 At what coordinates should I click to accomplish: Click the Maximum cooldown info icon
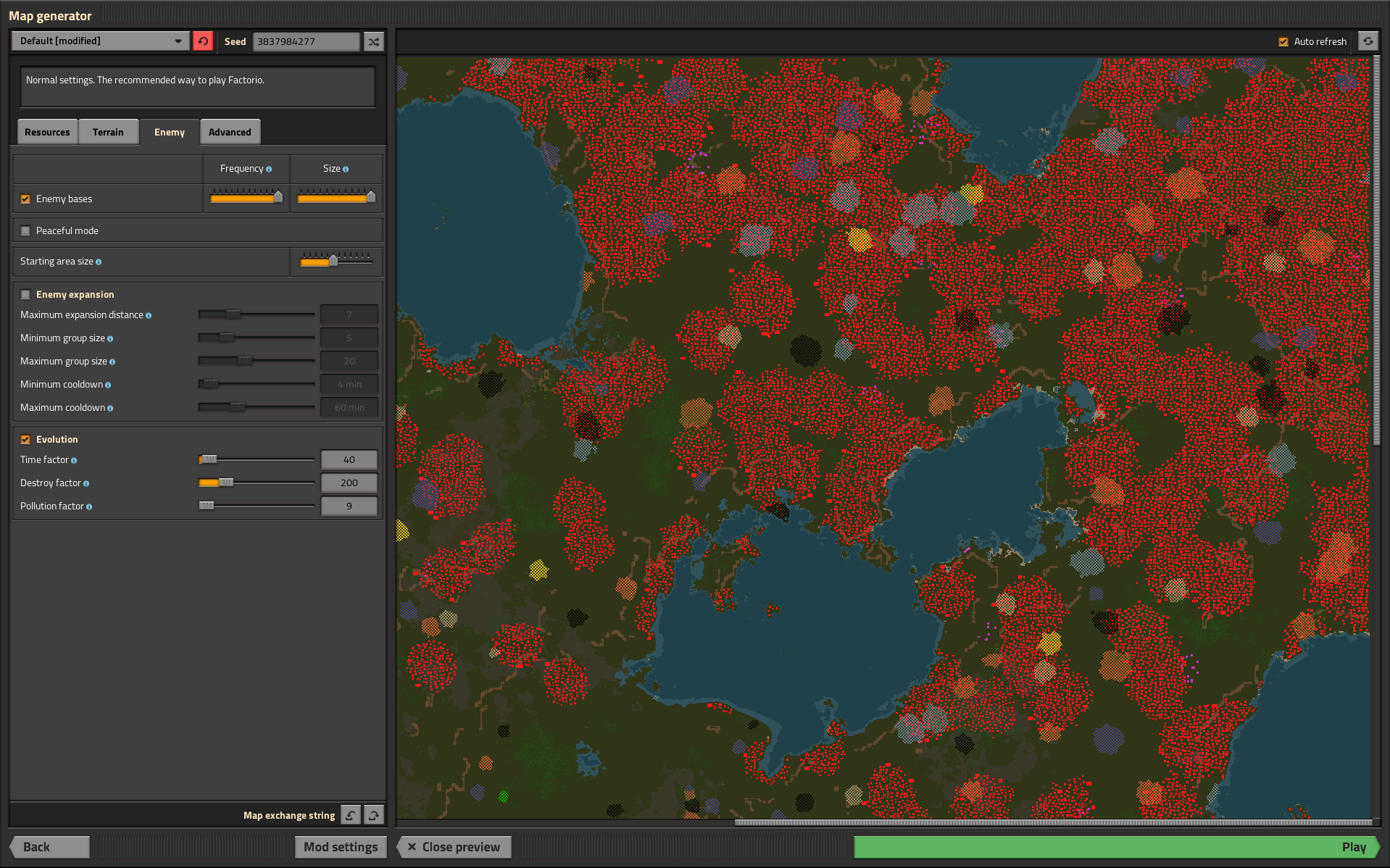(x=110, y=408)
